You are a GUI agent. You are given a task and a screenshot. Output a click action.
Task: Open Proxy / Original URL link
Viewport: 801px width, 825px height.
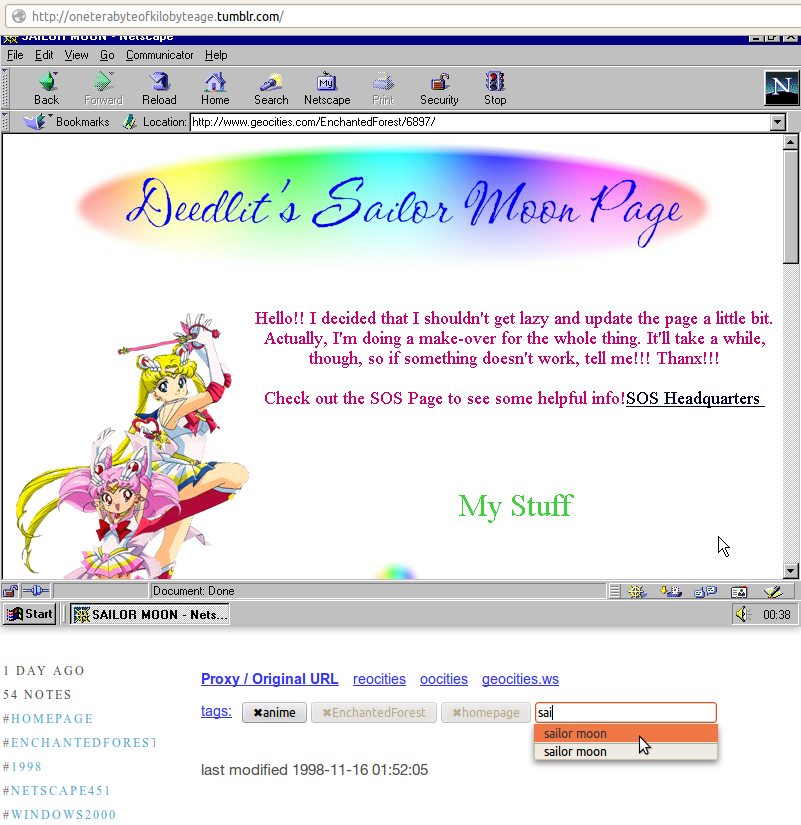[269, 679]
